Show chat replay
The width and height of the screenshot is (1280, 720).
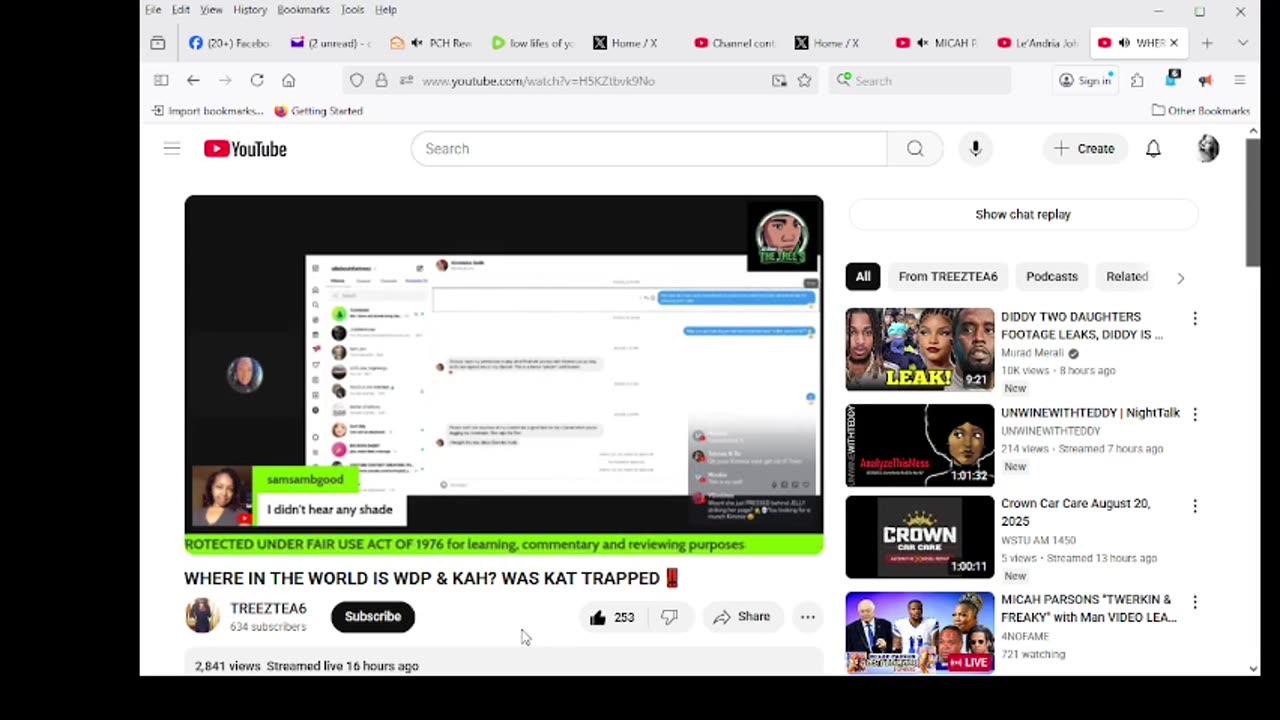1023,215
